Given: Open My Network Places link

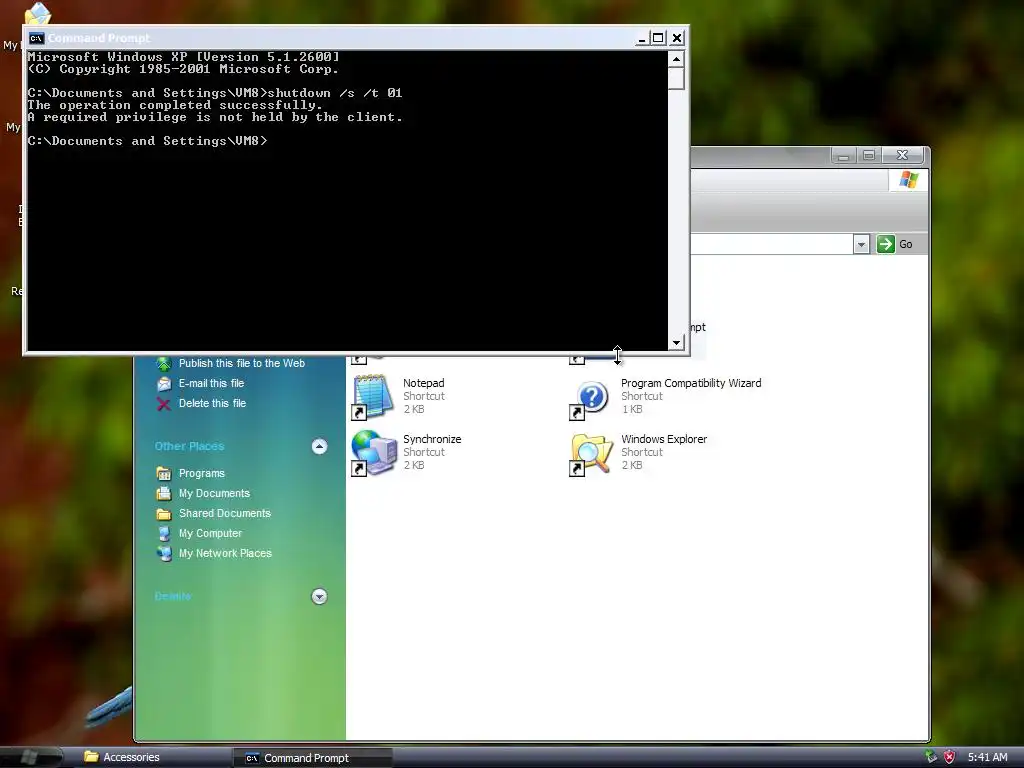Looking at the screenshot, I should point(225,553).
